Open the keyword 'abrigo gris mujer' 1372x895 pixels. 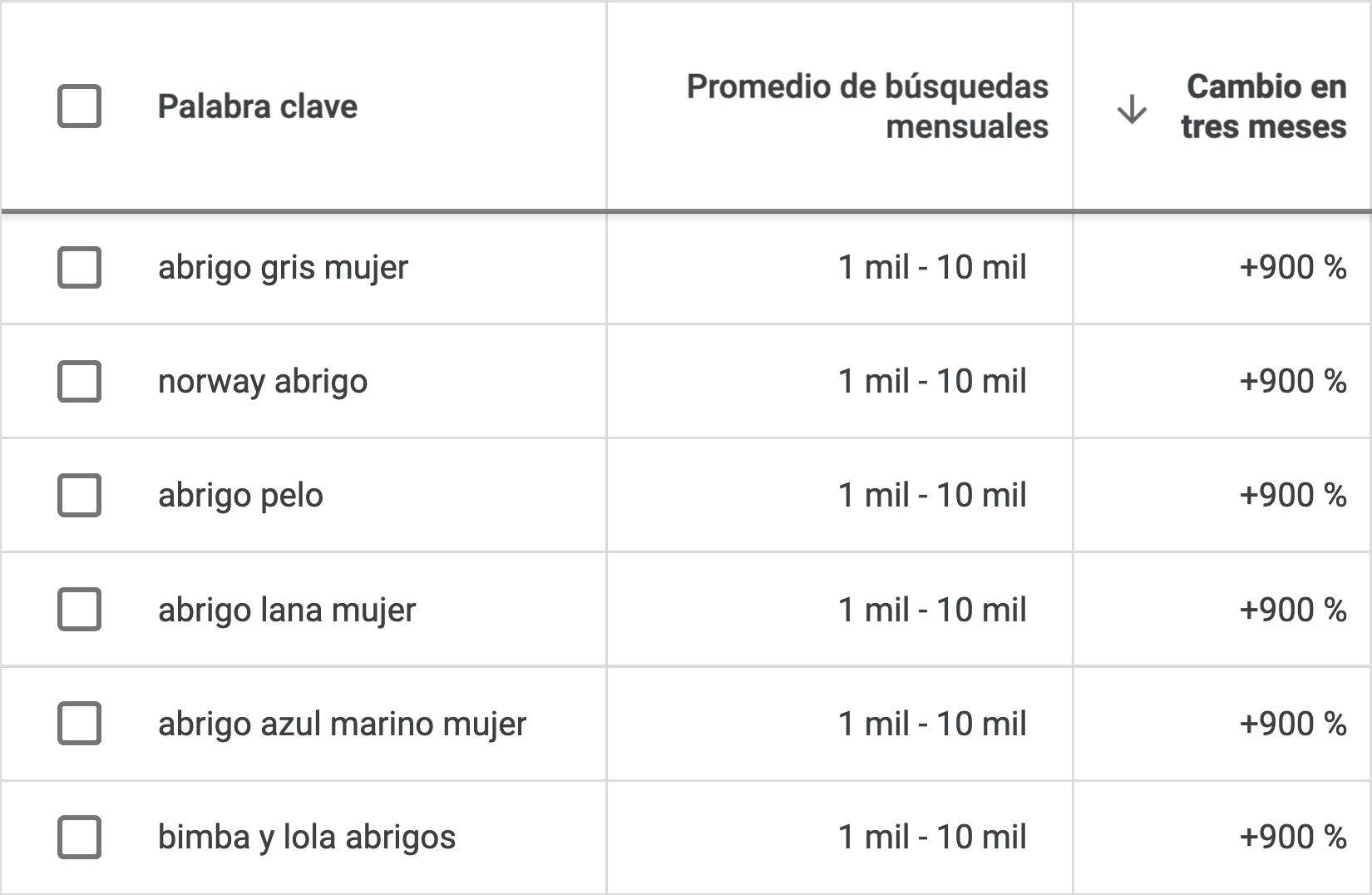pyautogui.click(x=283, y=268)
